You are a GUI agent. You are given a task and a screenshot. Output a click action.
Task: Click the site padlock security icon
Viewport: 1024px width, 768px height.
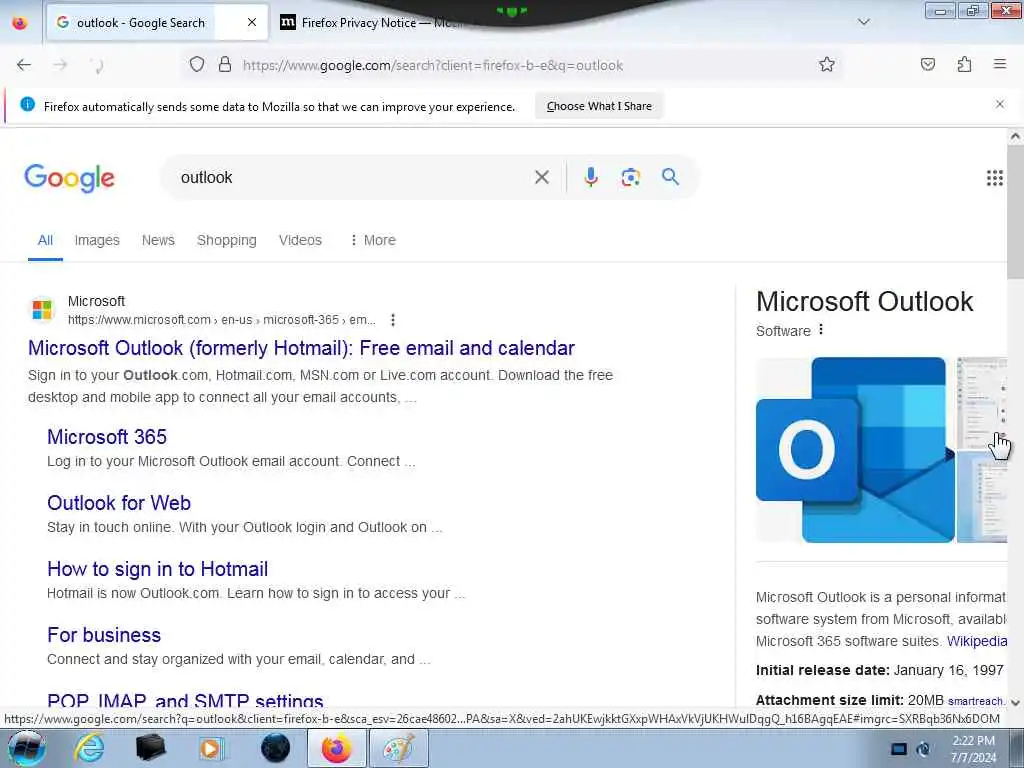coord(225,65)
